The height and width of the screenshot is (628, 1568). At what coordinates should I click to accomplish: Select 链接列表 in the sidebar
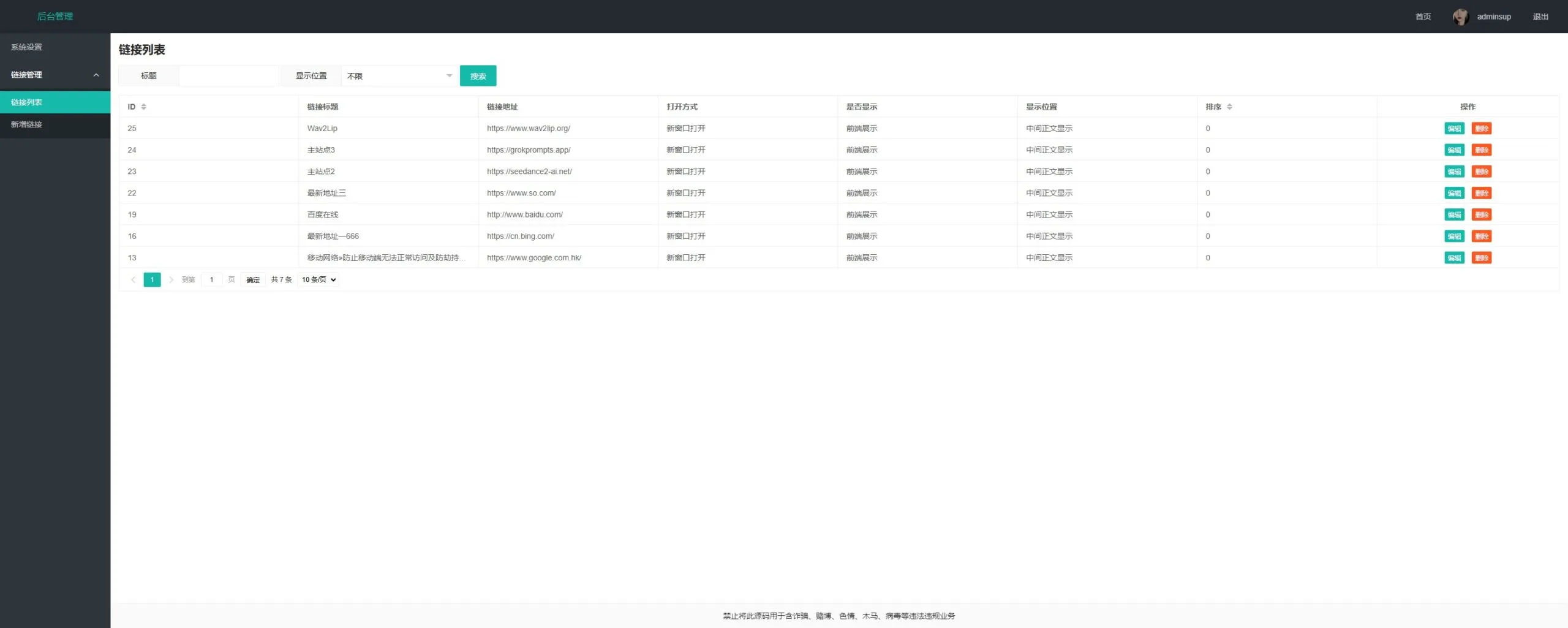tap(55, 102)
